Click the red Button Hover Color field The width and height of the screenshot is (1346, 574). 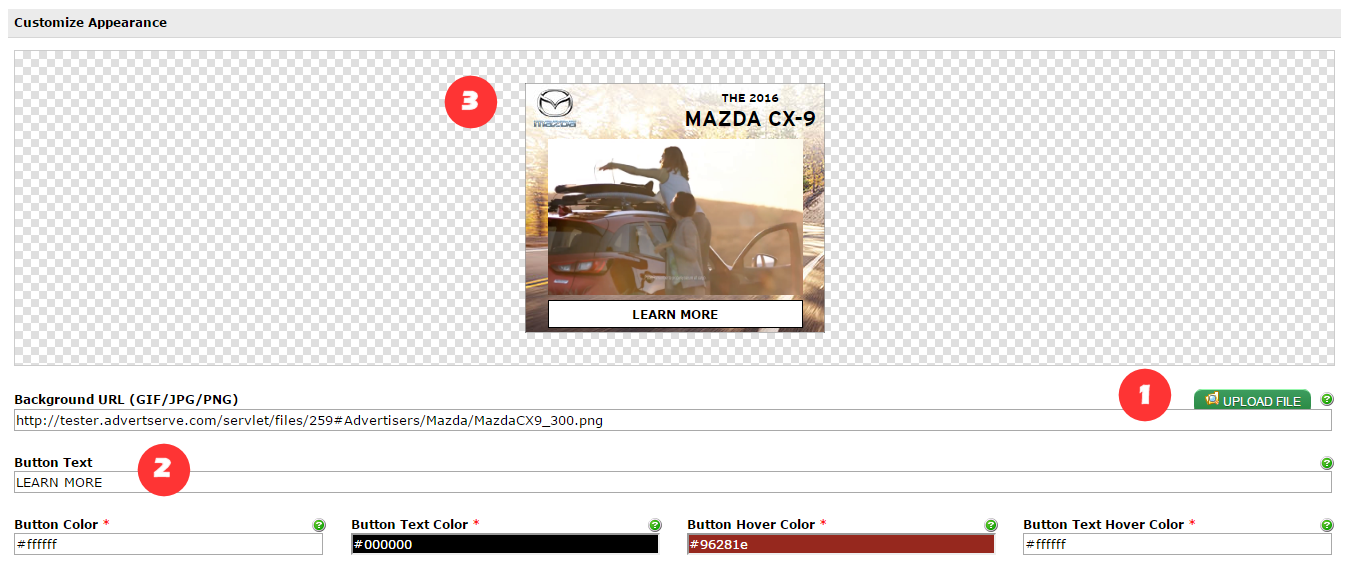pyautogui.click(x=841, y=544)
